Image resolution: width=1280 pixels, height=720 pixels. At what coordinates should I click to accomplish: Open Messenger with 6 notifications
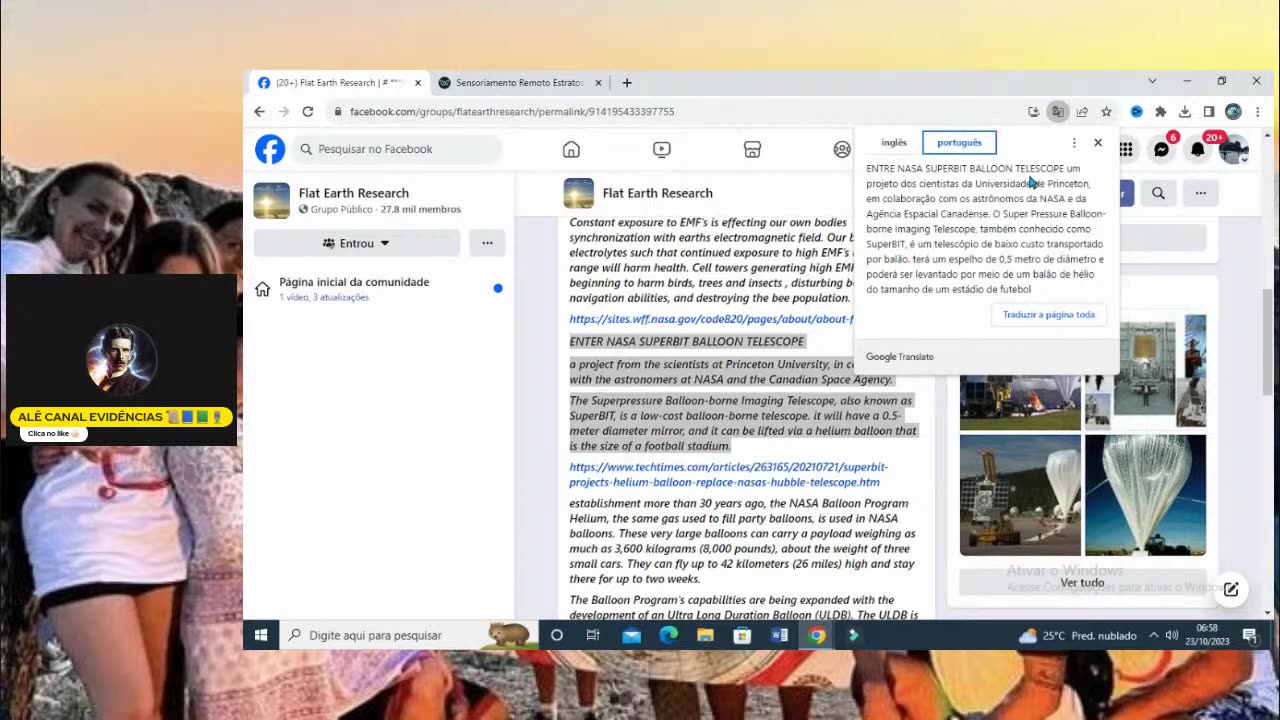click(1161, 149)
